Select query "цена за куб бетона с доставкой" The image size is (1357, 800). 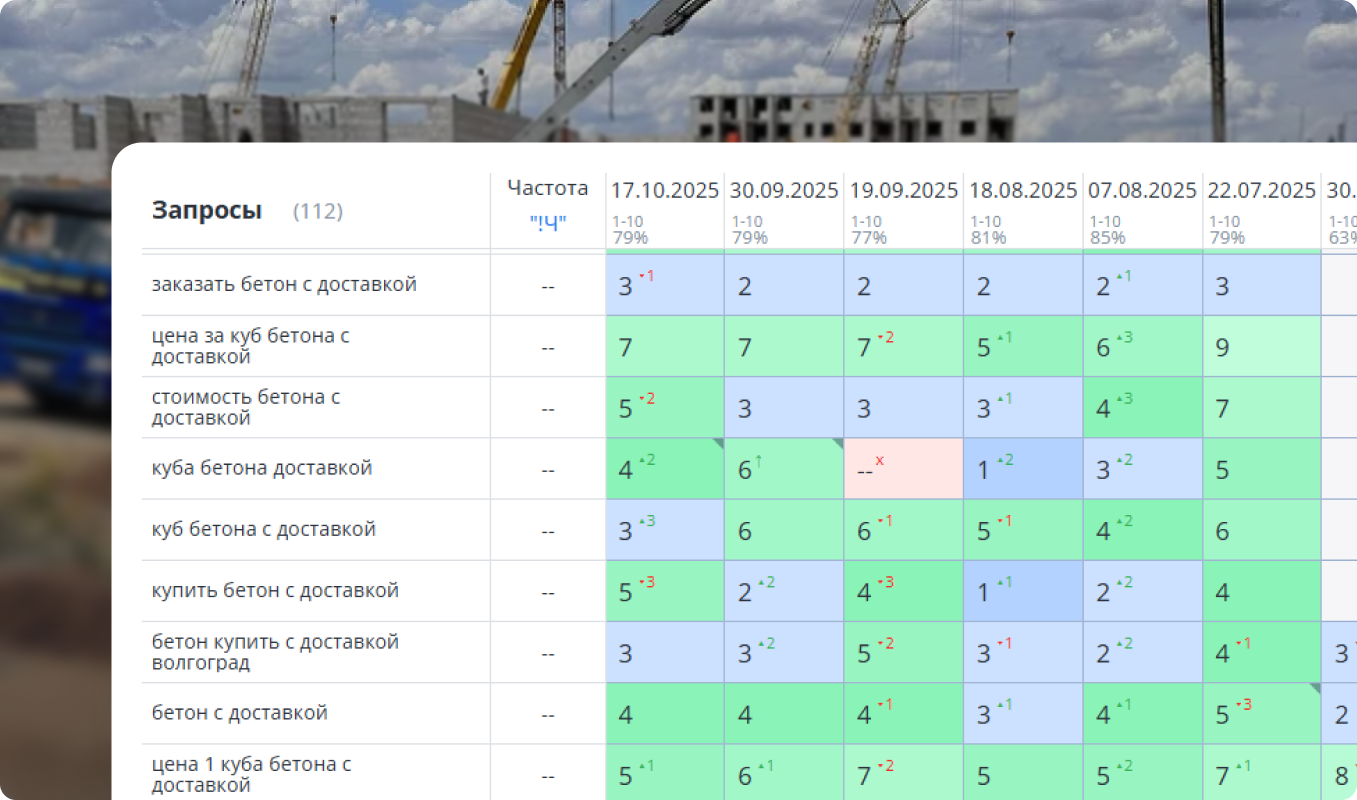(x=250, y=346)
